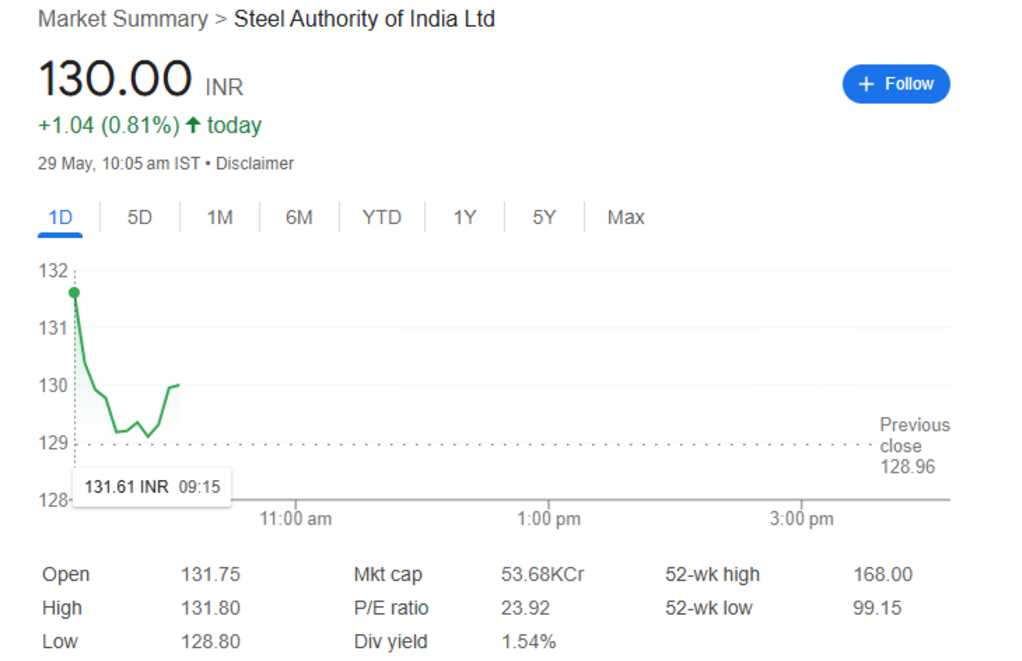
Task: Show the Max historical chart
Action: (625, 216)
